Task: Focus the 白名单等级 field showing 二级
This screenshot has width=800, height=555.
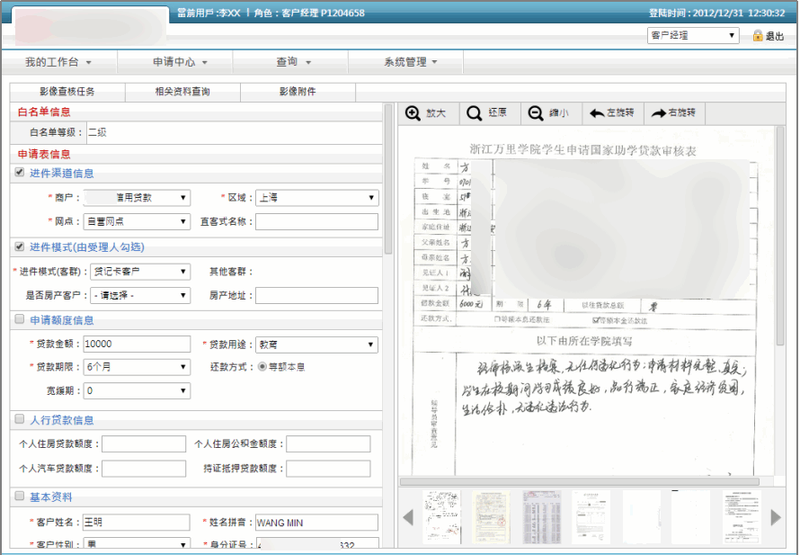Action: [234, 133]
